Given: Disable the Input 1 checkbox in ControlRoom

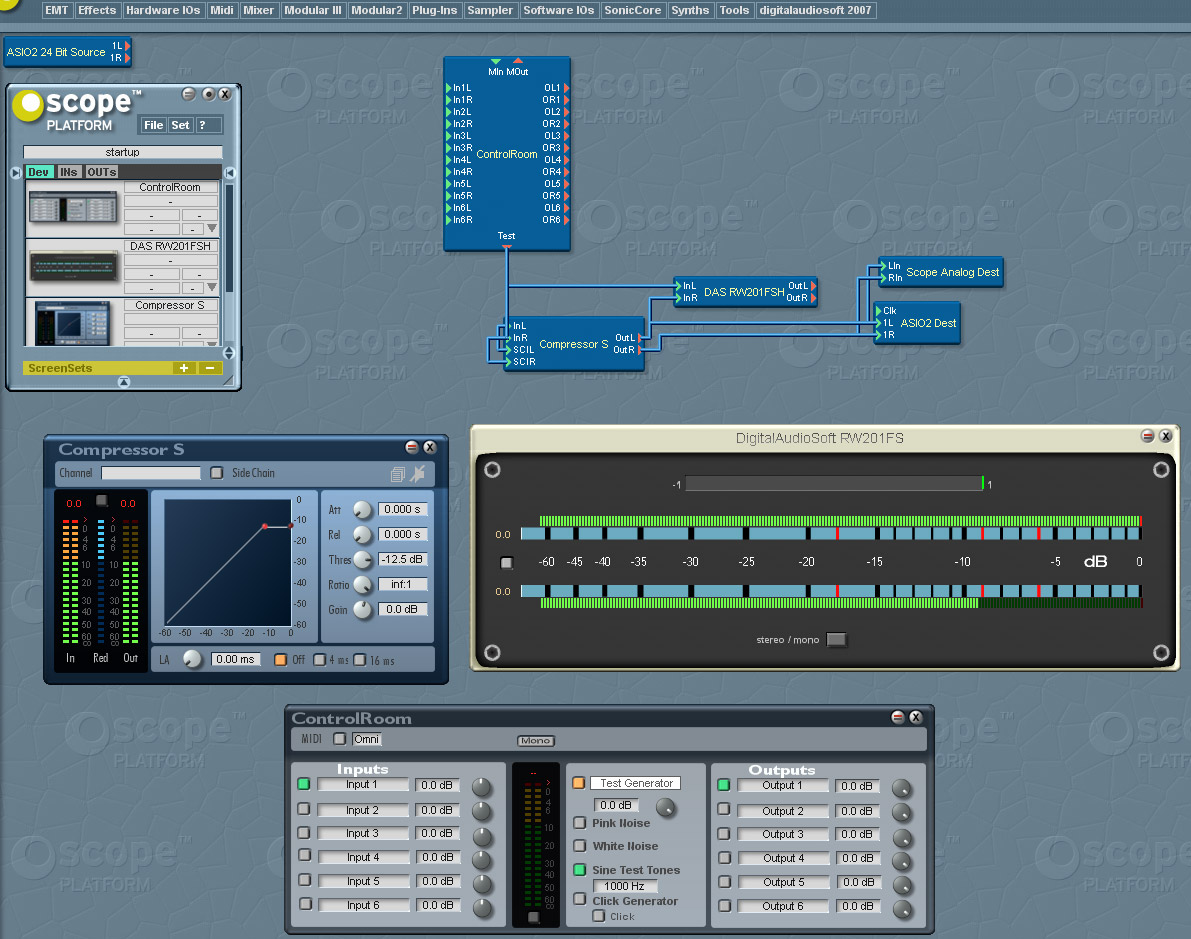Looking at the screenshot, I should pos(304,783).
